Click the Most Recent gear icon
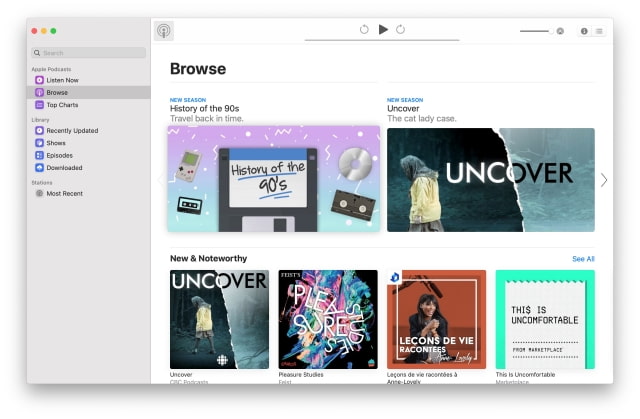 click(39, 193)
